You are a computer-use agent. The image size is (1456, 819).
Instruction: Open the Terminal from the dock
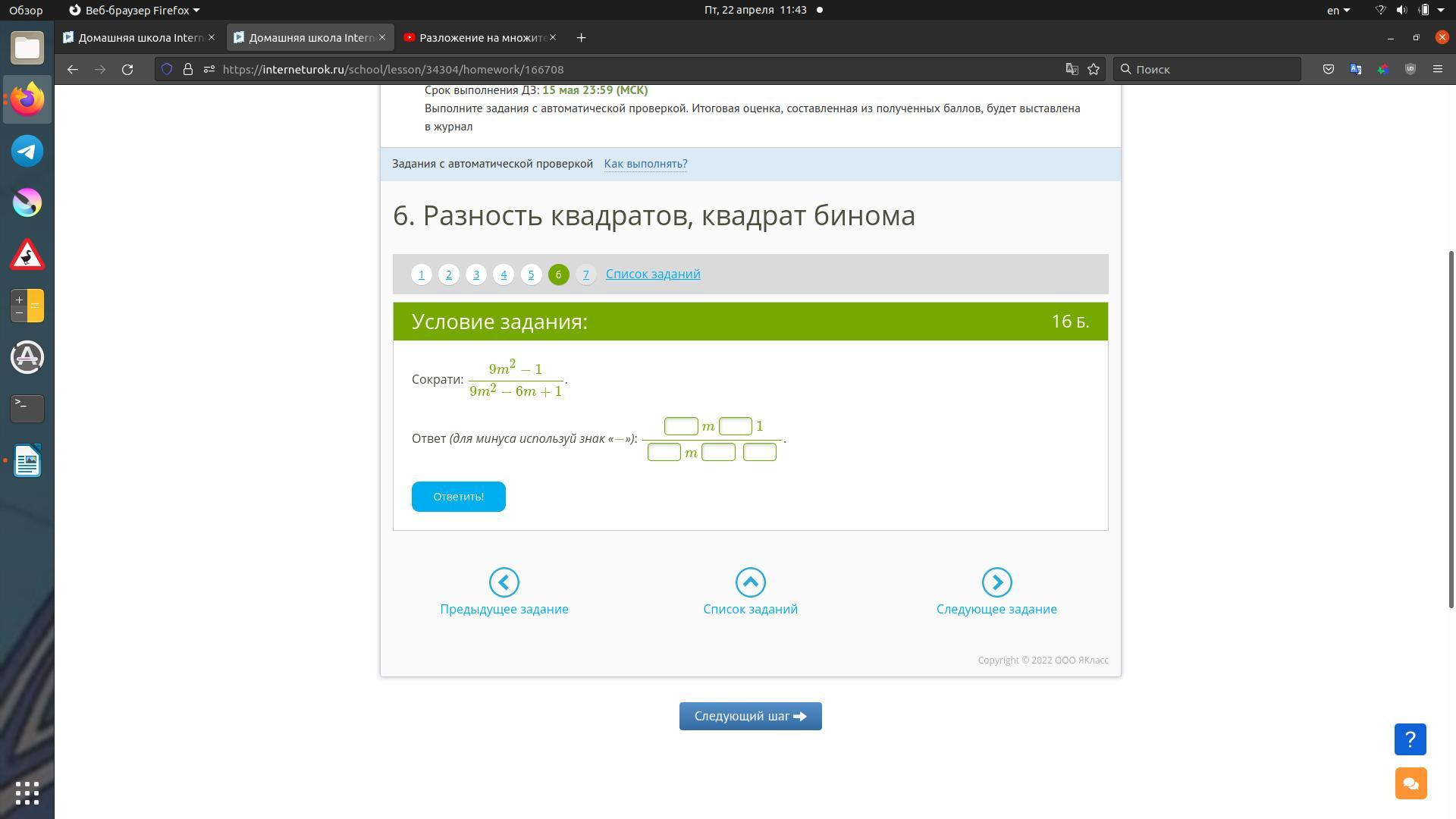[27, 409]
